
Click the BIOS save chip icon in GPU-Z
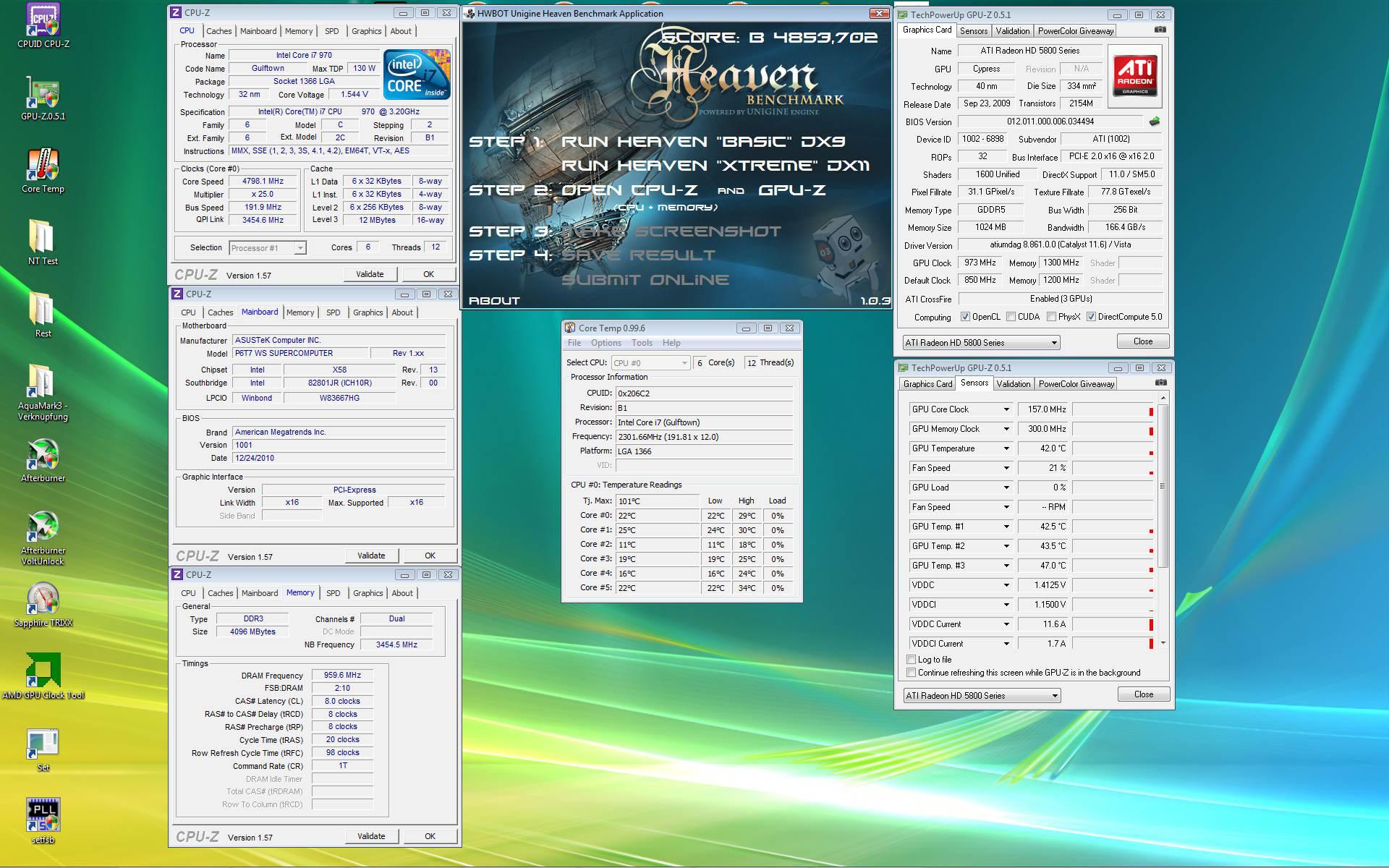coord(1155,122)
